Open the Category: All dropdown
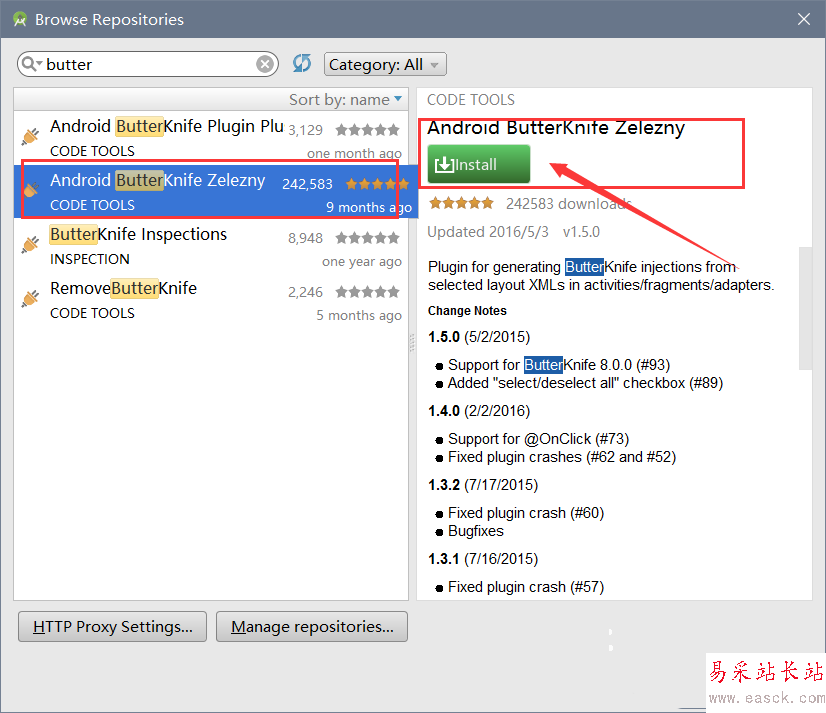The image size is (826, 713). [385, 64]
